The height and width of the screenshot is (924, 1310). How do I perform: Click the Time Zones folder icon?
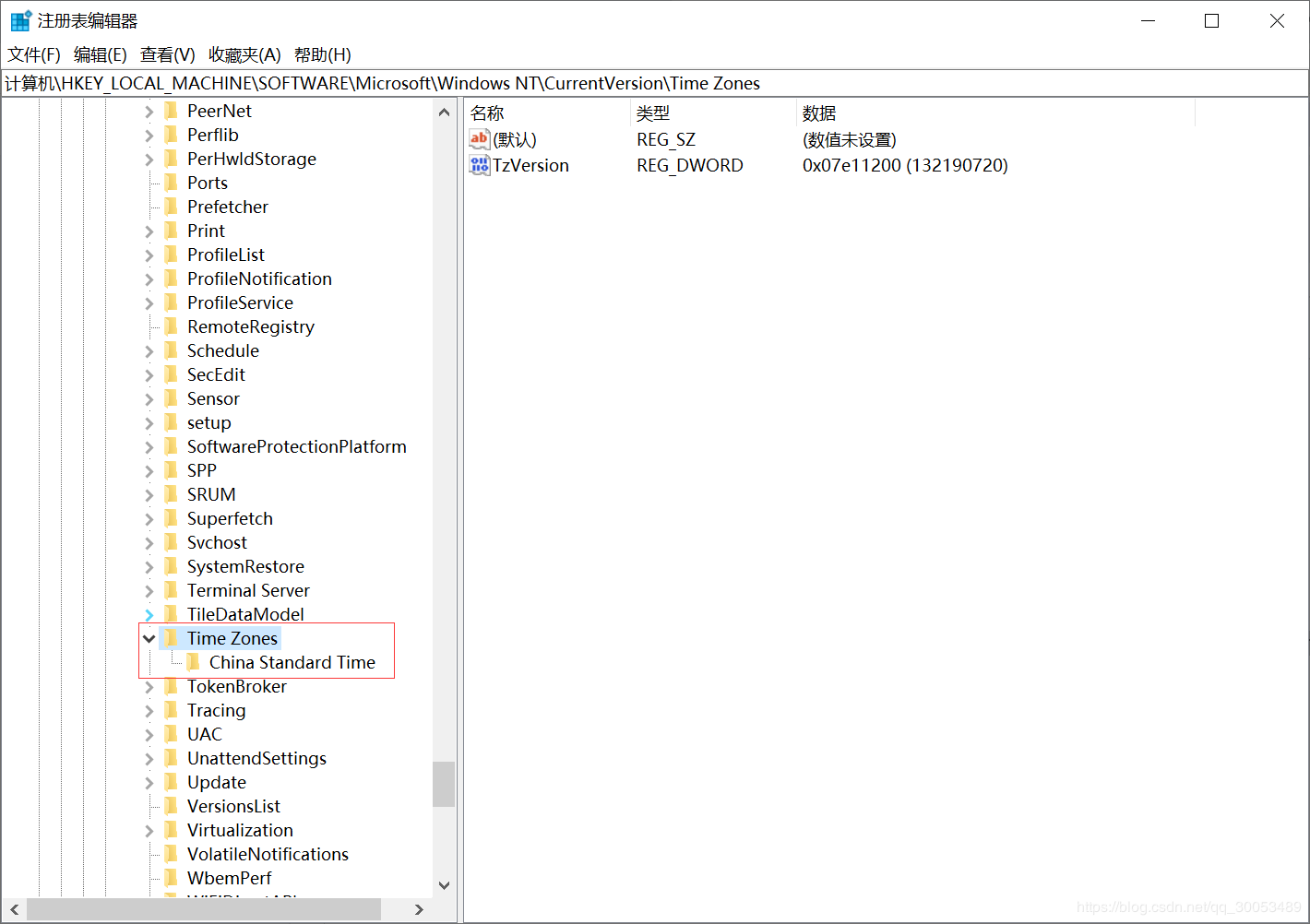click(x=171, y=638)
